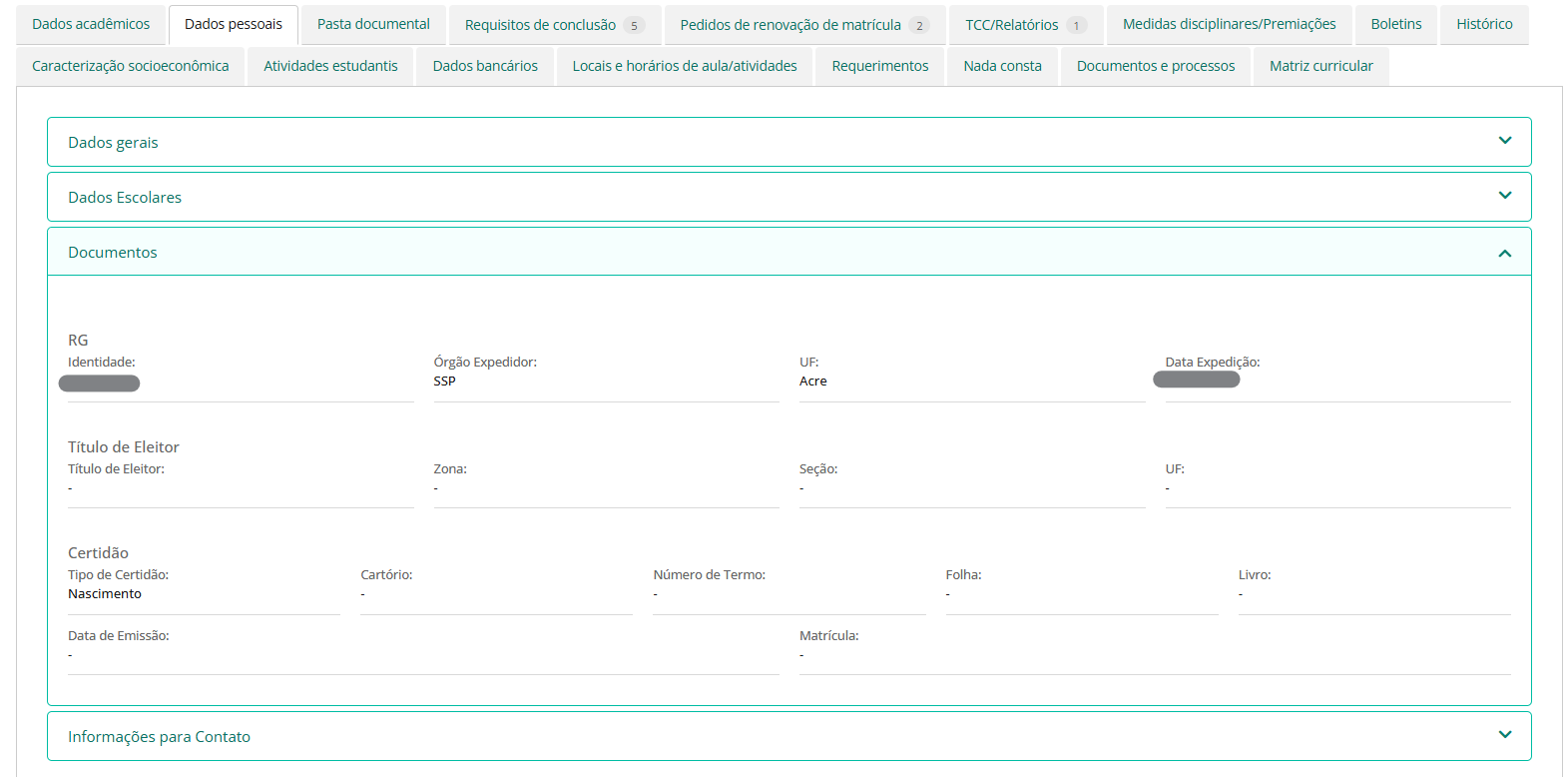Expand the Informações para Contato chevron
Screen dimensions: 1568x777
click(x=1504, y=735)
